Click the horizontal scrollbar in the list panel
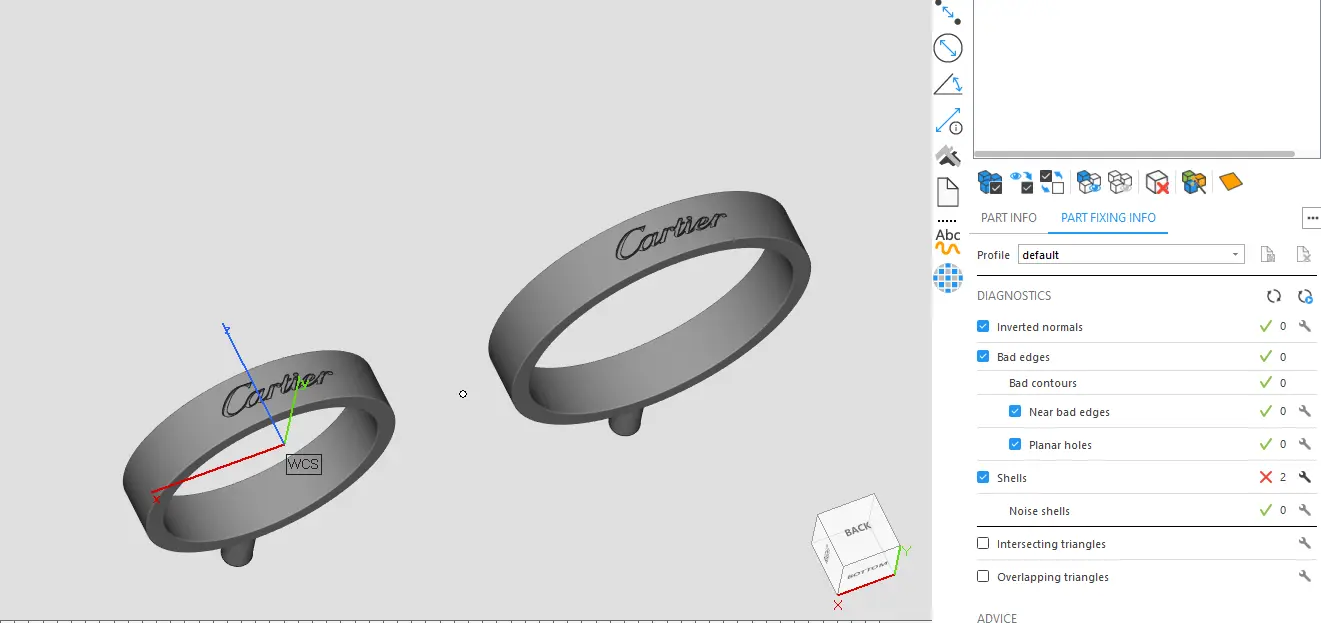 click(1136, 154)
